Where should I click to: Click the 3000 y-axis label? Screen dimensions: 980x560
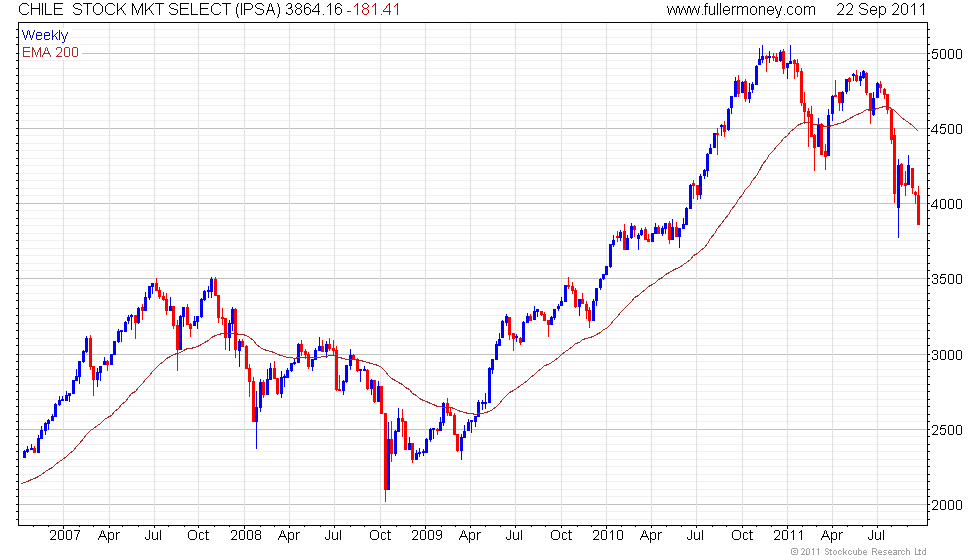point(946,355)
